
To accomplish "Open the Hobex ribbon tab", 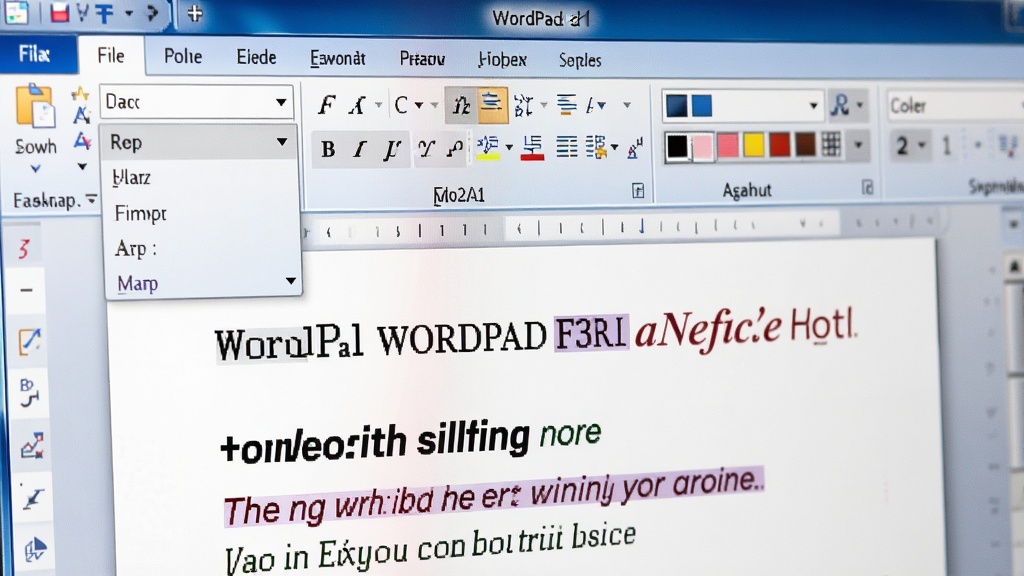I will coord(502,60).
